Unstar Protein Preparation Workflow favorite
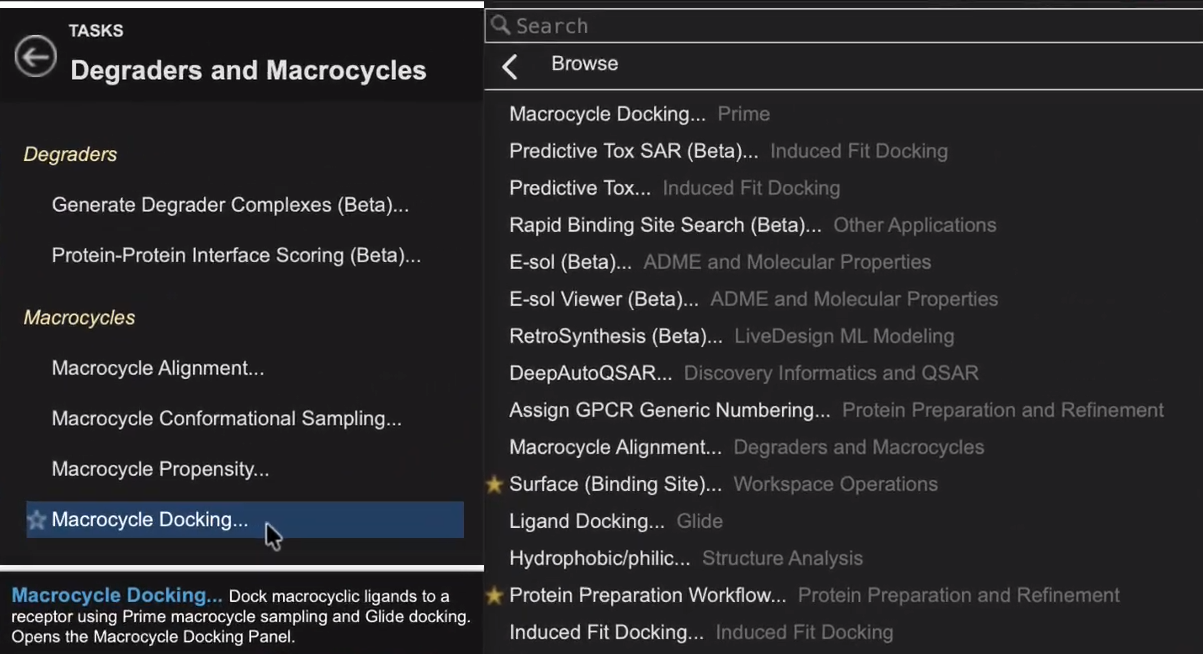This screenshot has height=654, width=1203. (x=494, y=595)
